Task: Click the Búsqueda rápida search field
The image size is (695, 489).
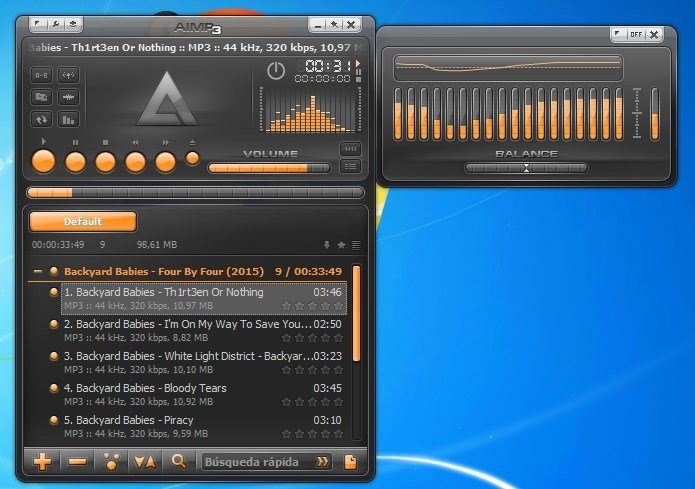Action: [x=257, y=462]
